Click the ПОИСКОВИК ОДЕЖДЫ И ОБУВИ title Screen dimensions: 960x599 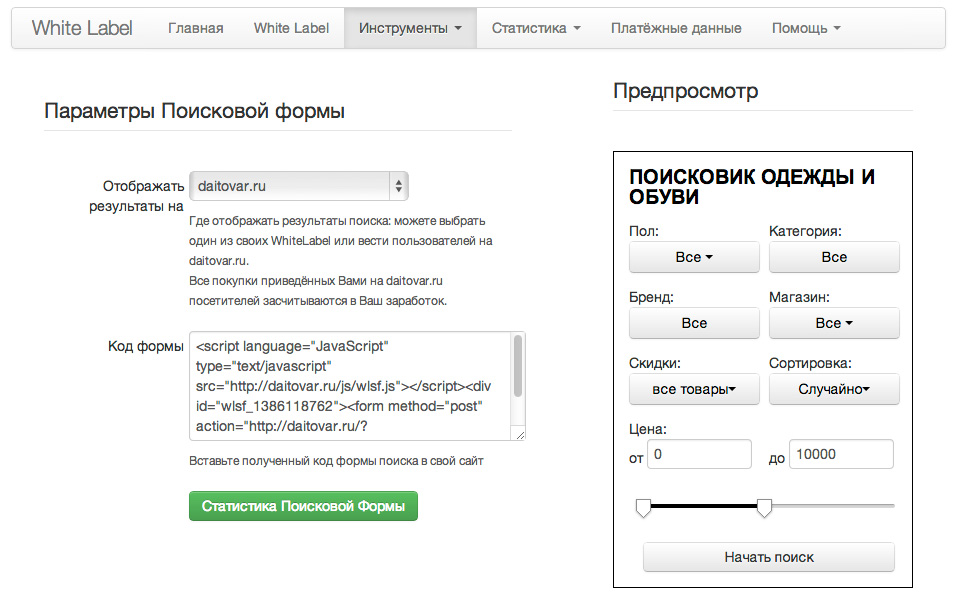(752, 186)
